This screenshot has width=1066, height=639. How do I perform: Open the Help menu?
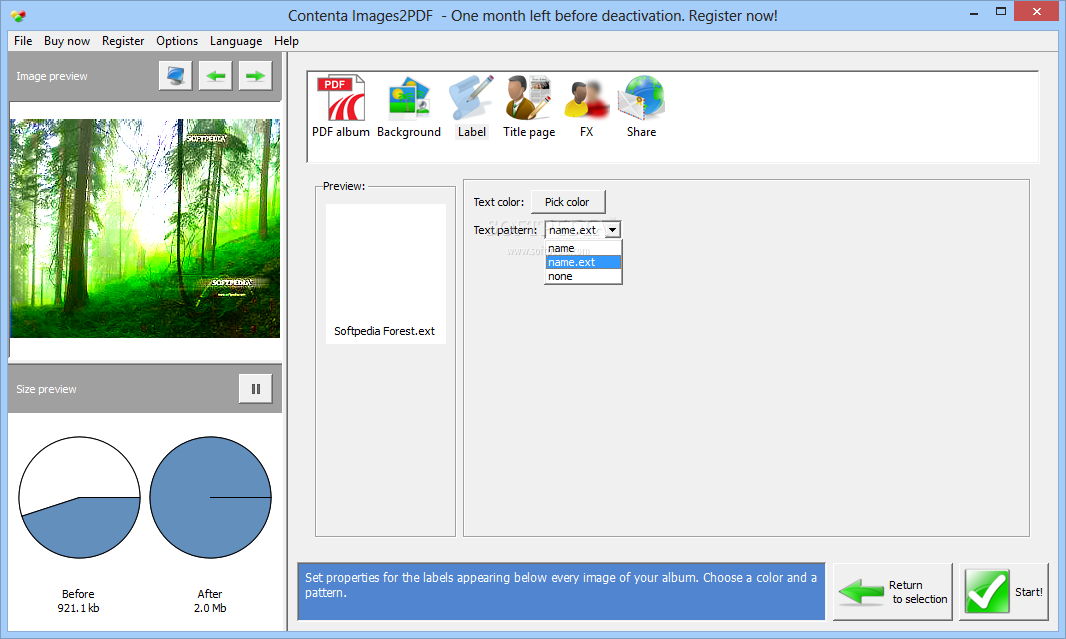[286, 41]
